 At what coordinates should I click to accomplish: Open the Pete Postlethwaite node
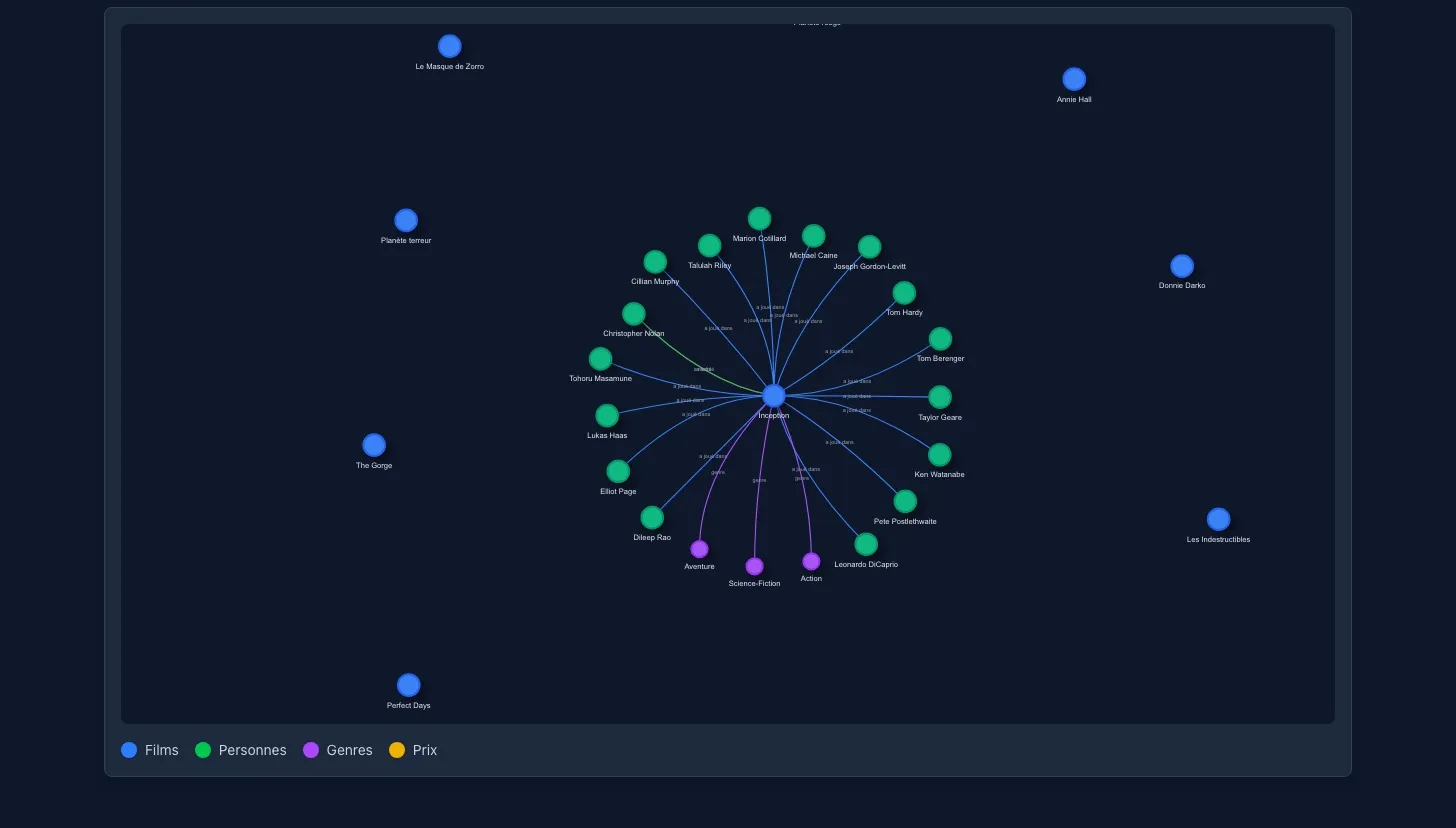(905, 501)
